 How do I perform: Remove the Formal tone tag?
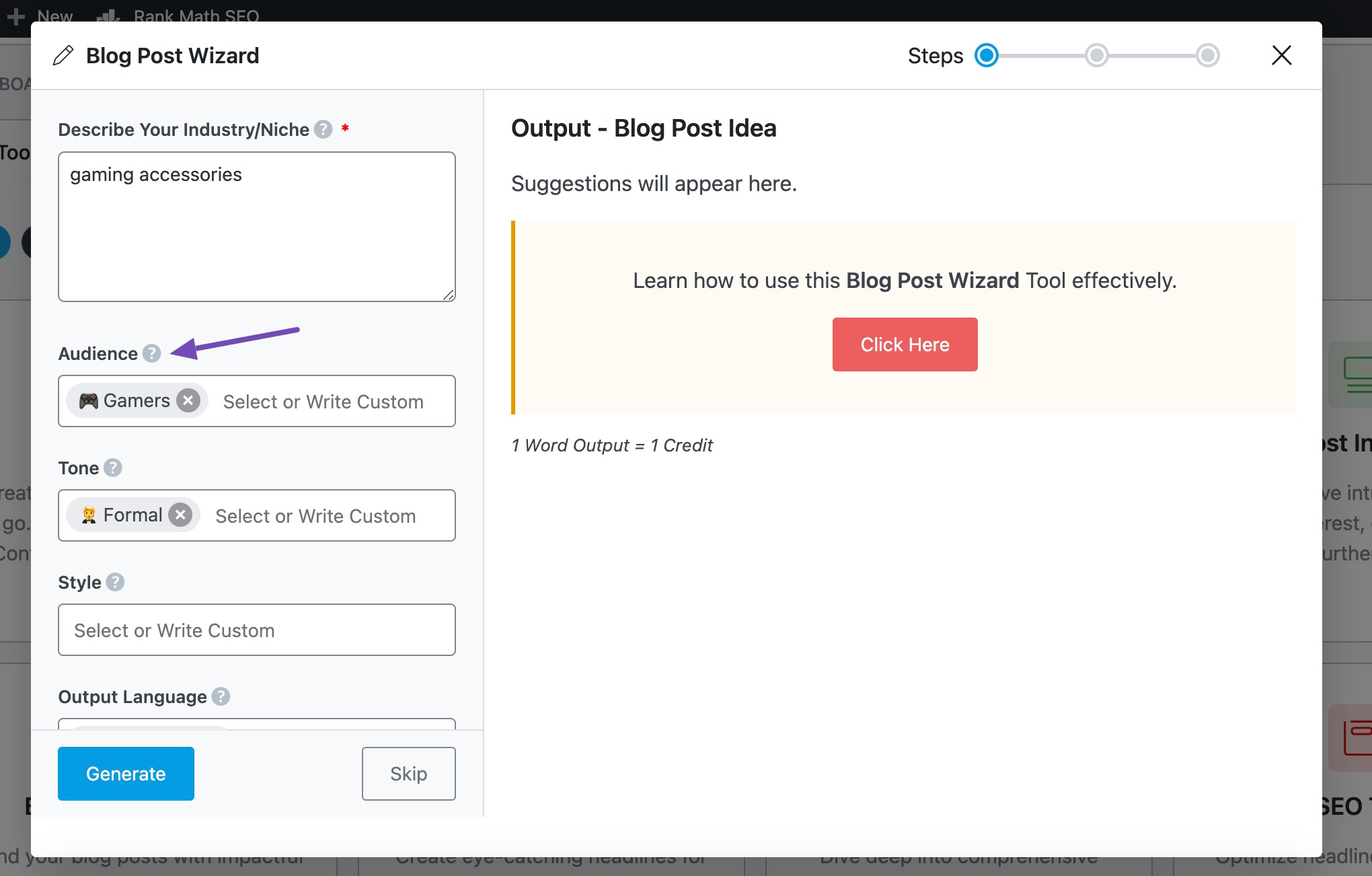(180, 515)
